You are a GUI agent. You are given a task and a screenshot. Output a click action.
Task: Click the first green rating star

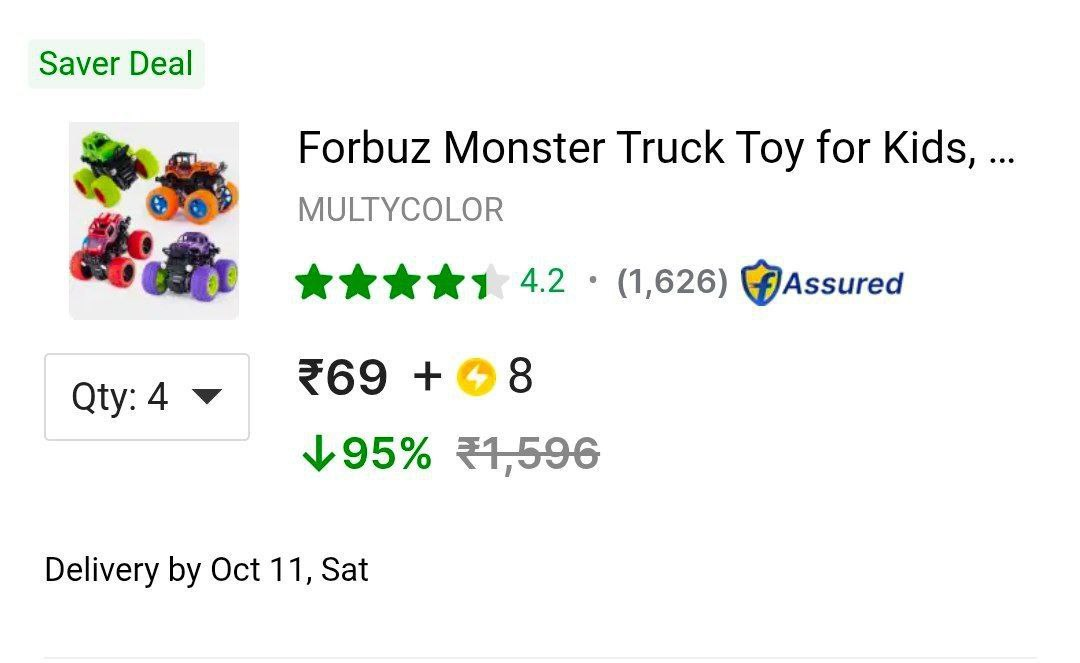(x=314, y=283)
